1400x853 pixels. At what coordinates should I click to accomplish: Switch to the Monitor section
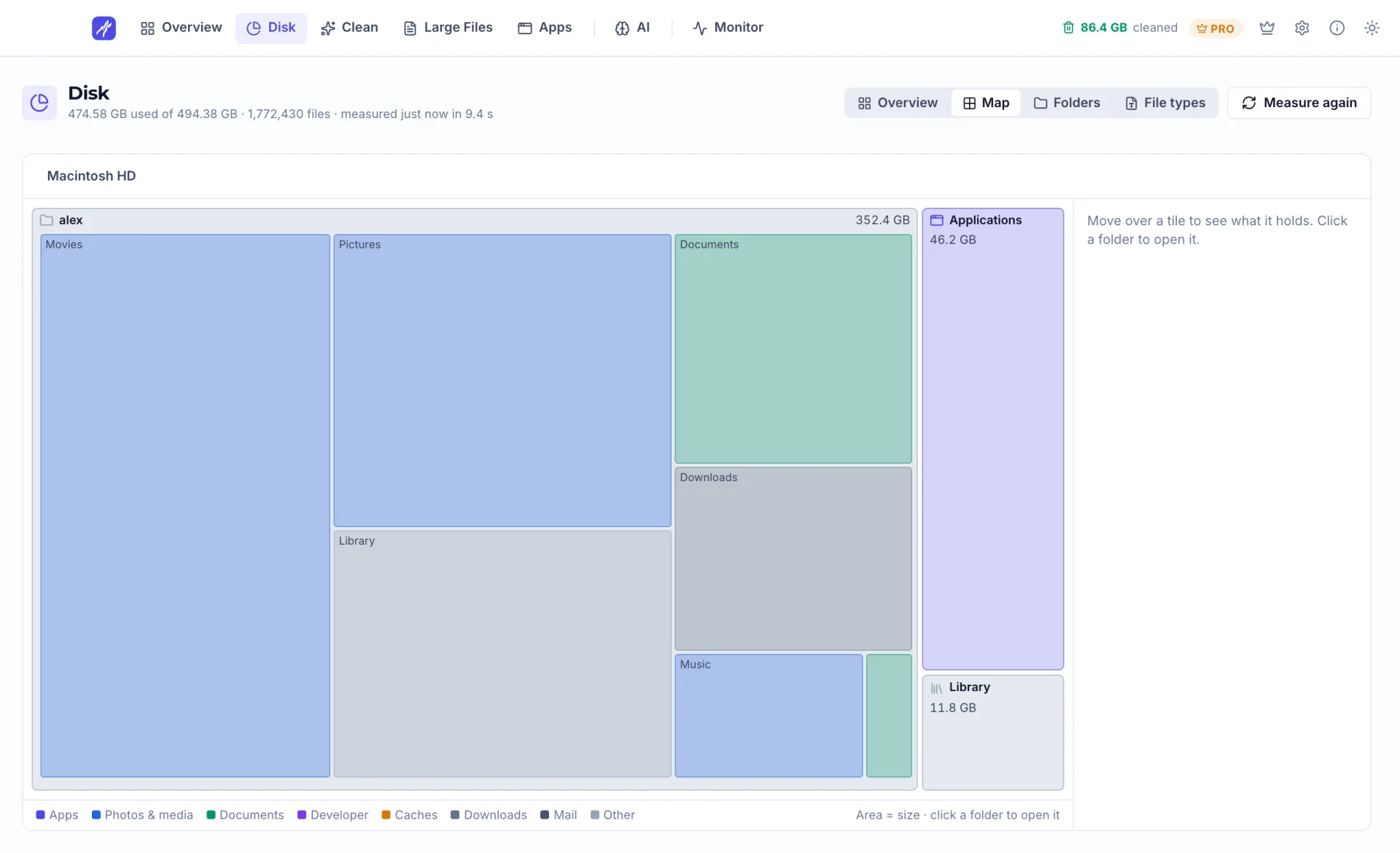coord(728,28)
